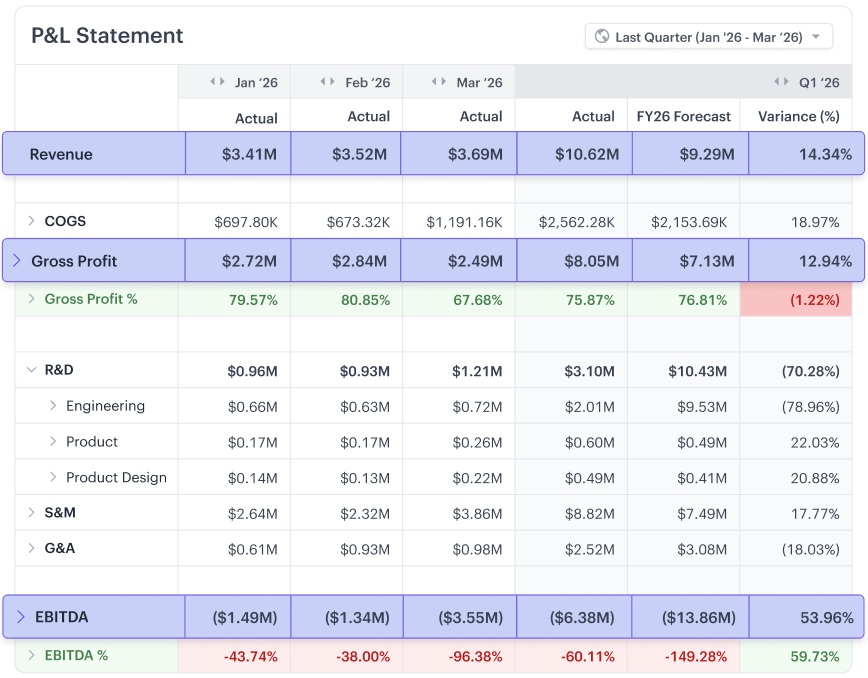Click the arrow icons beside the Mar '26 header
868x678 pixels.
coord(437,81)
